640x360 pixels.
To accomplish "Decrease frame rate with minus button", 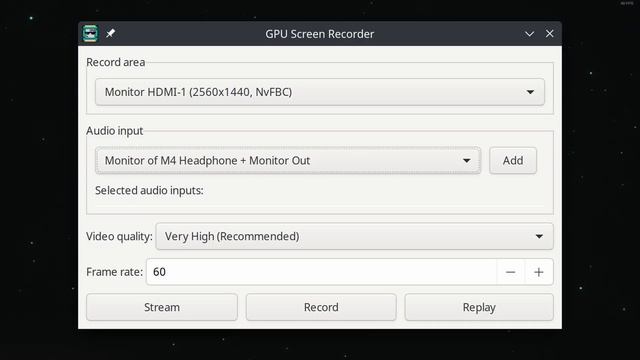I will [x=511, y=272].
